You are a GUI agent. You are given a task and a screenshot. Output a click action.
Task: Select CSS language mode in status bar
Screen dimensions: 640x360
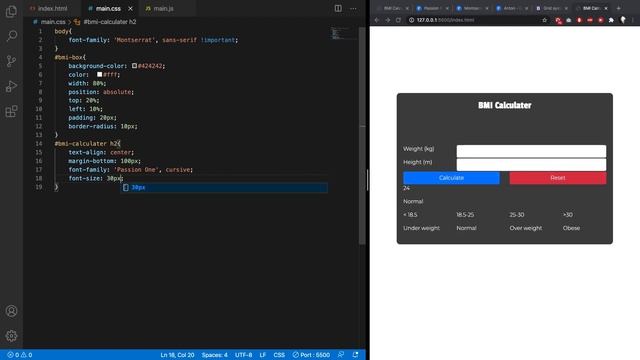click(x=279, y=355)
